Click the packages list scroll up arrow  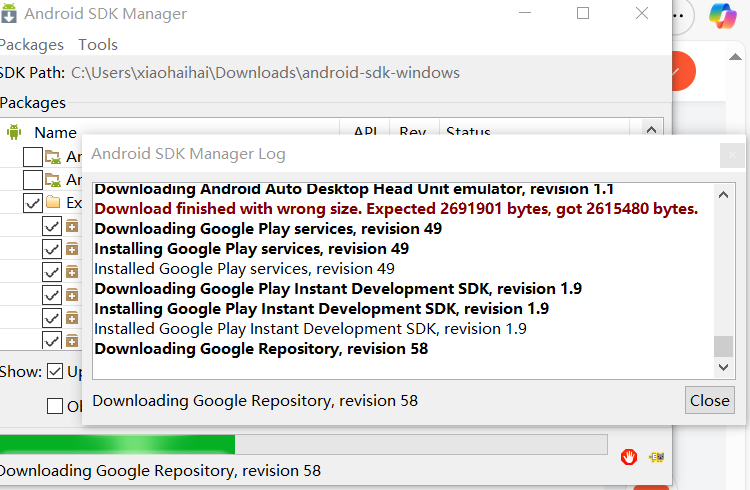[651, 130]
